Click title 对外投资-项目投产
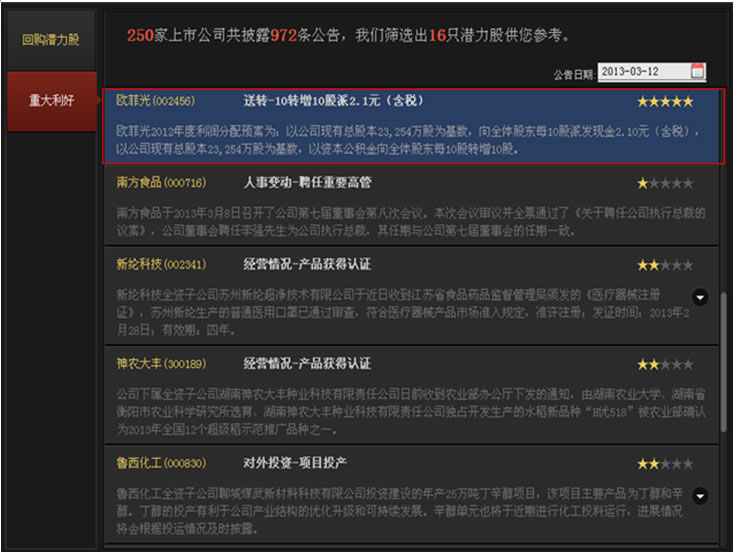Image resolution: width=734 pixels, height=554 pixels. pos(295,463)
